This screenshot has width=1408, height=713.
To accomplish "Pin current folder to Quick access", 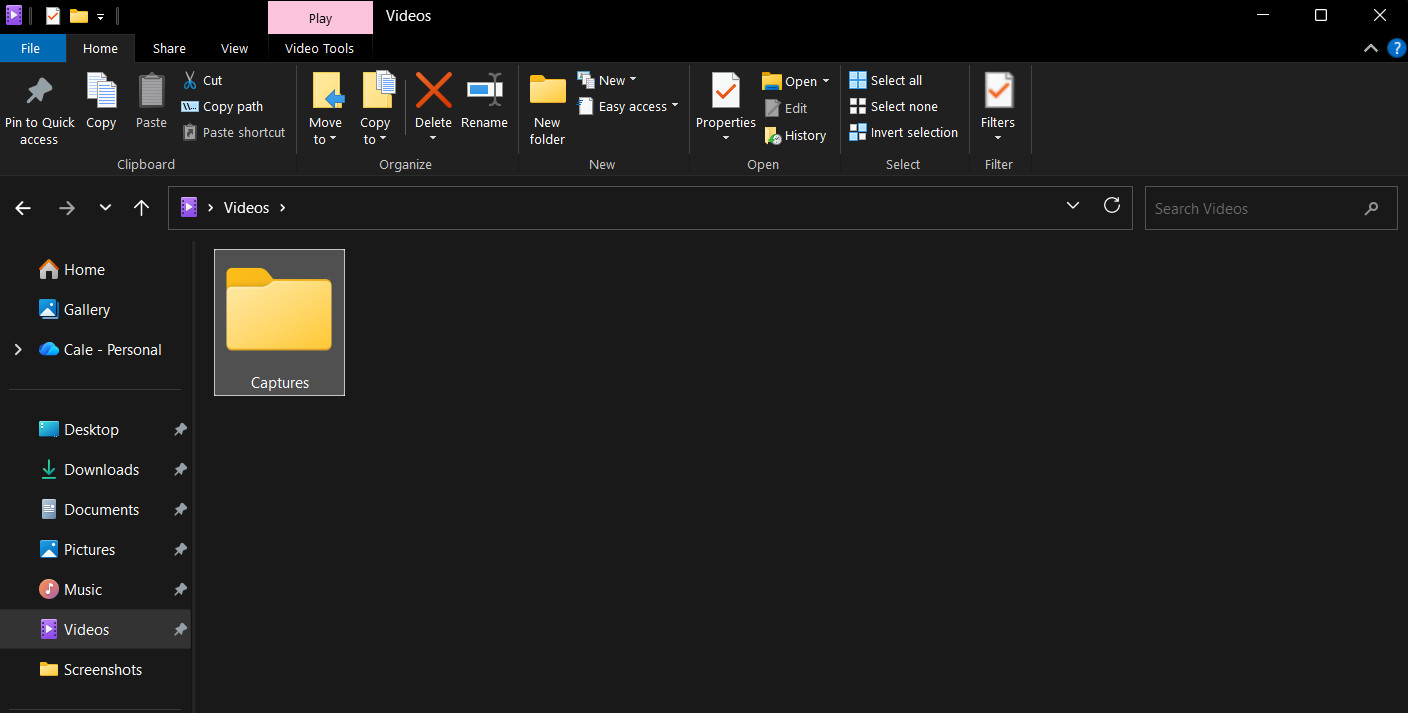I will [x=39, y=105].
